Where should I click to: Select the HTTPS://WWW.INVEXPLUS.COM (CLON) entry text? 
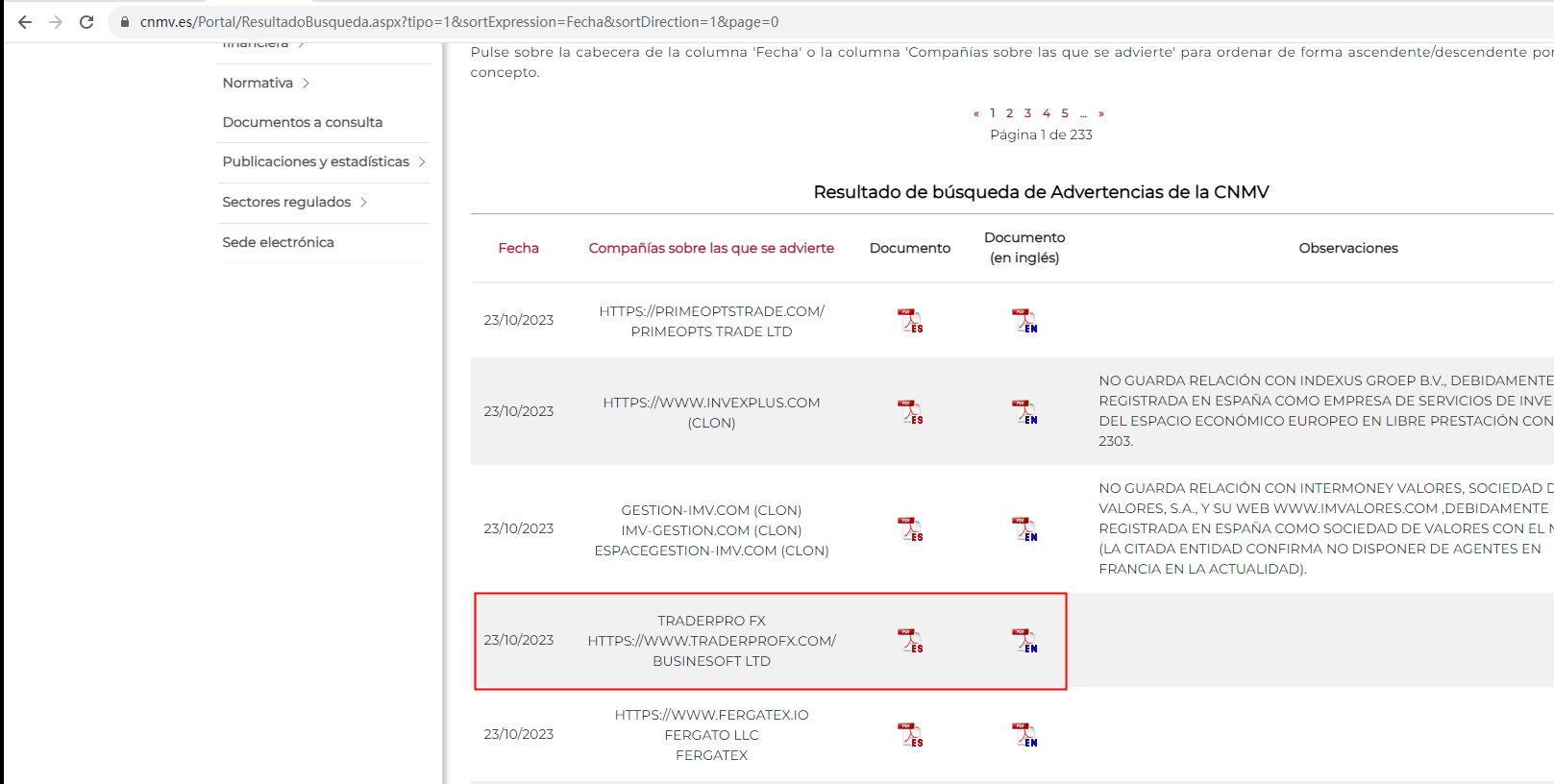pos(712,412)
